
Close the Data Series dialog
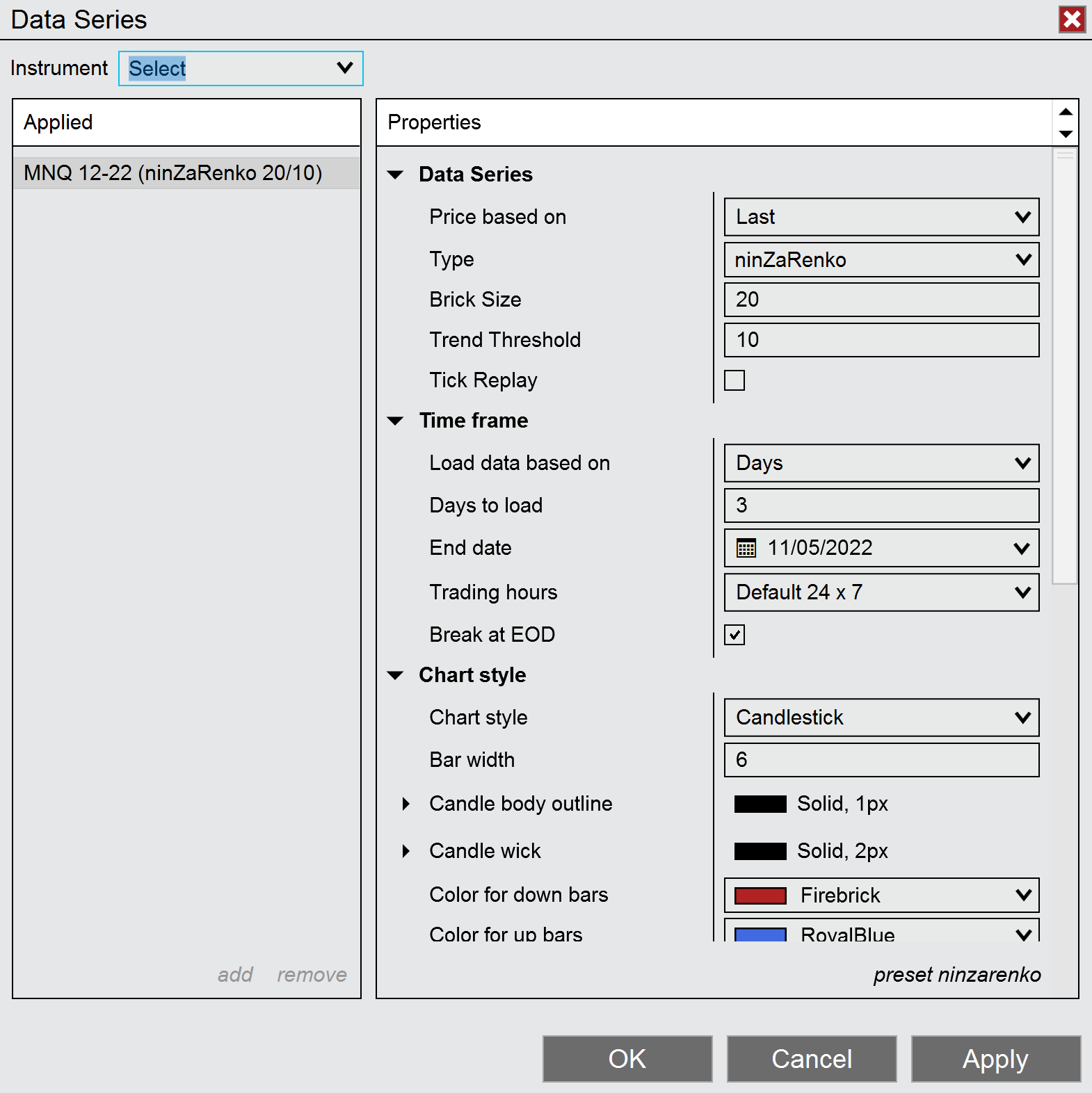point(1072,19)
